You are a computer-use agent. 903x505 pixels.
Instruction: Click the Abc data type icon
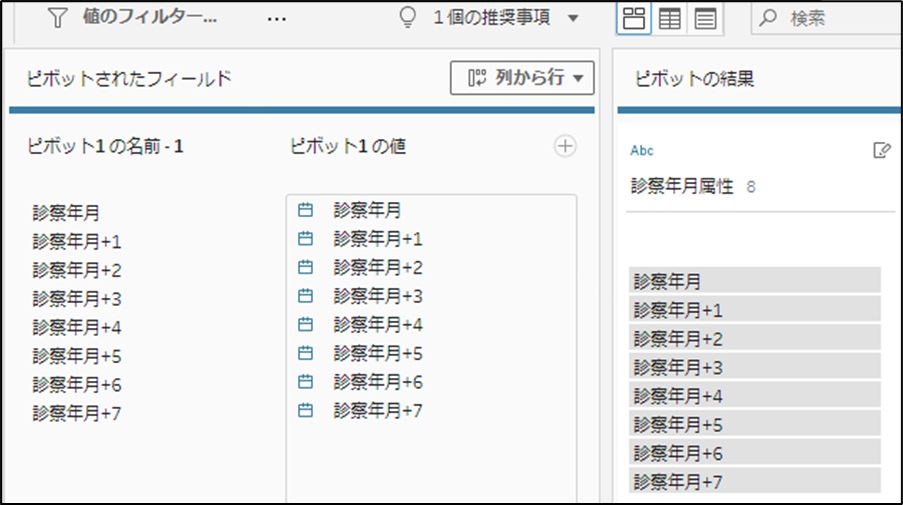(642, 150)
